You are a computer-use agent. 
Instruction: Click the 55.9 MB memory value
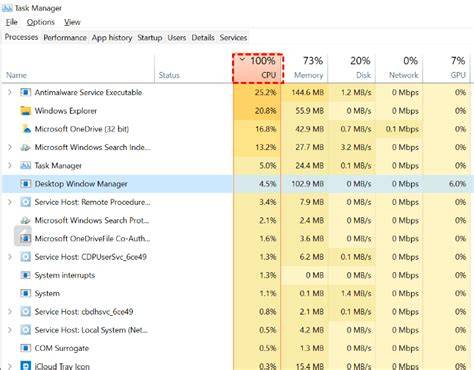310,111
